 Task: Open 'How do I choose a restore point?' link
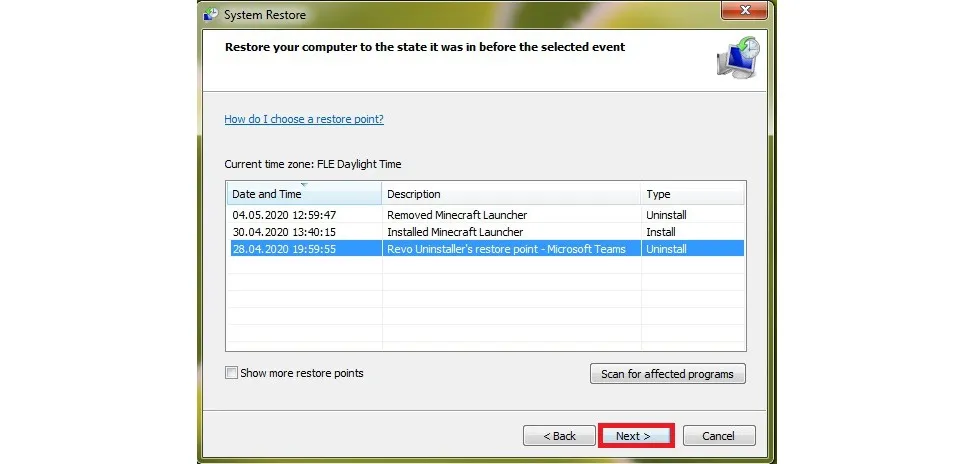(x=304, y=119)
